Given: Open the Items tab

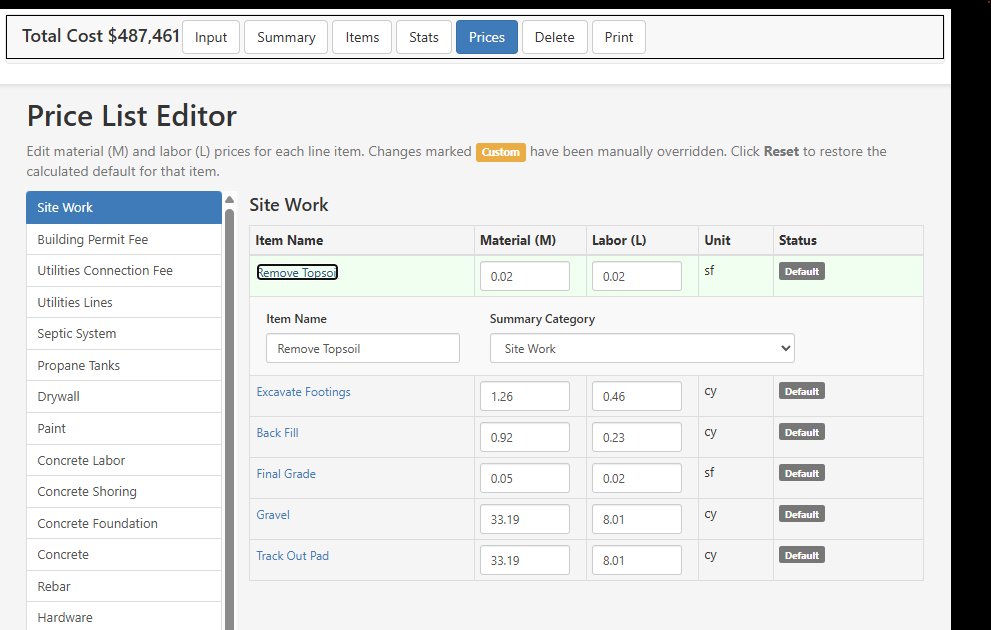Looking at the screenshot, I should (361, 37).
